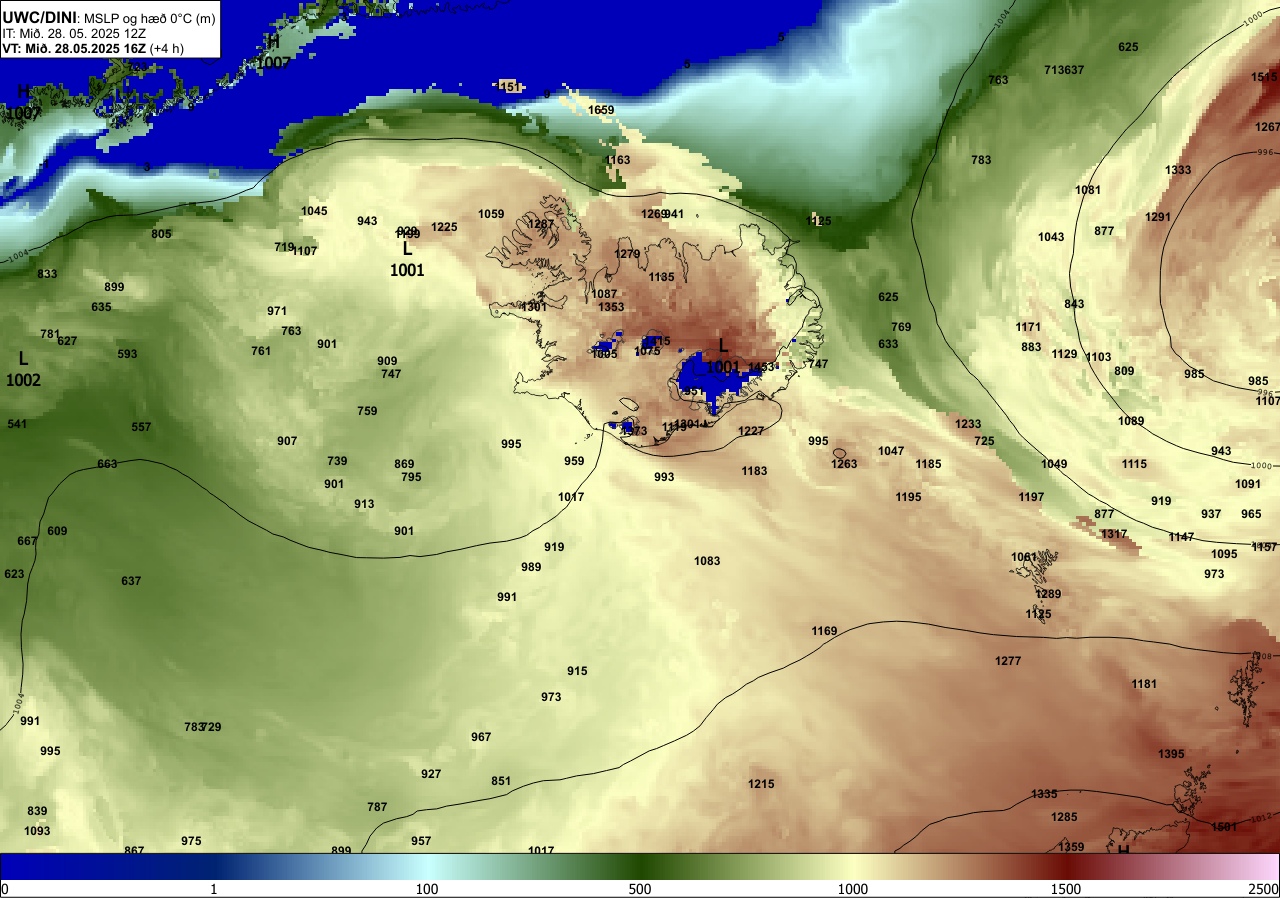Click the value 713637
Viewport: 1280px width, 898px height.
(x=1064, y=70)
